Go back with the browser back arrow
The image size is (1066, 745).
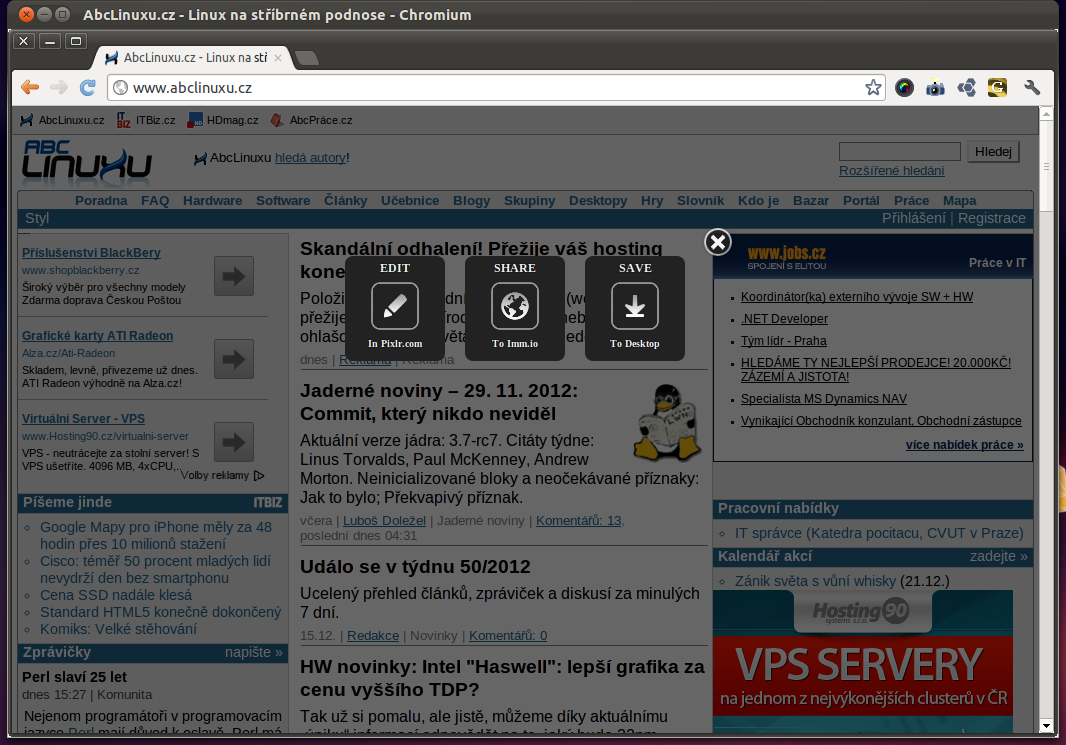30,87
